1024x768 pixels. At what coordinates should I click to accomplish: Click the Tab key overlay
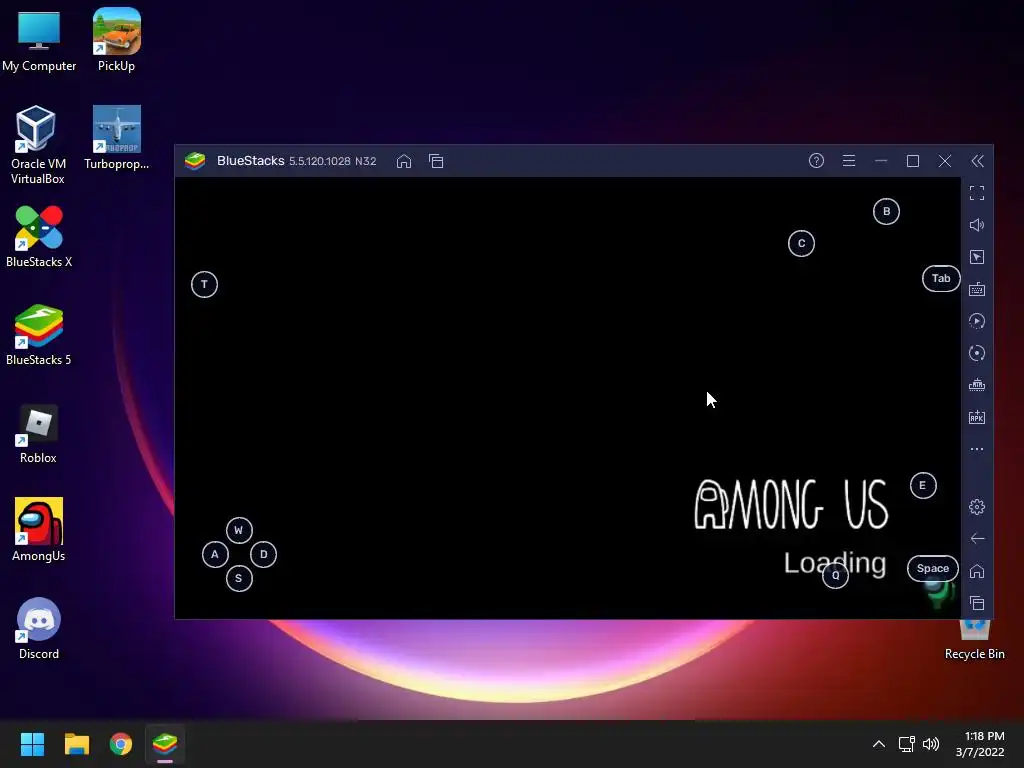point(940,278)
